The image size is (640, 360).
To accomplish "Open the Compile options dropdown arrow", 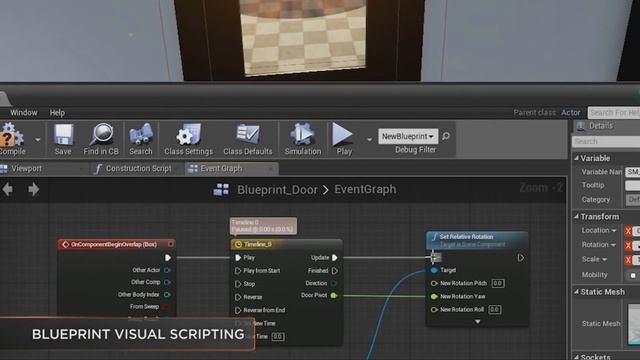I will 38,140.
